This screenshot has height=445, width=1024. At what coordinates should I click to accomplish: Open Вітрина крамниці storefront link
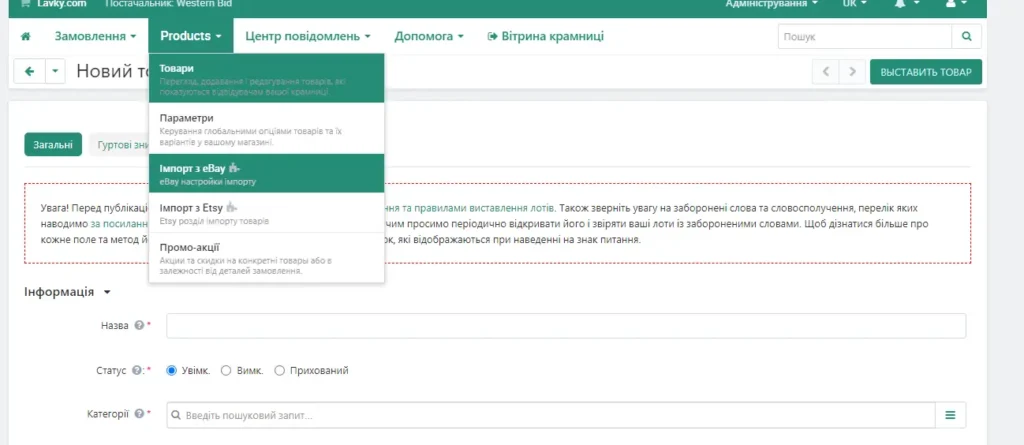545,37
